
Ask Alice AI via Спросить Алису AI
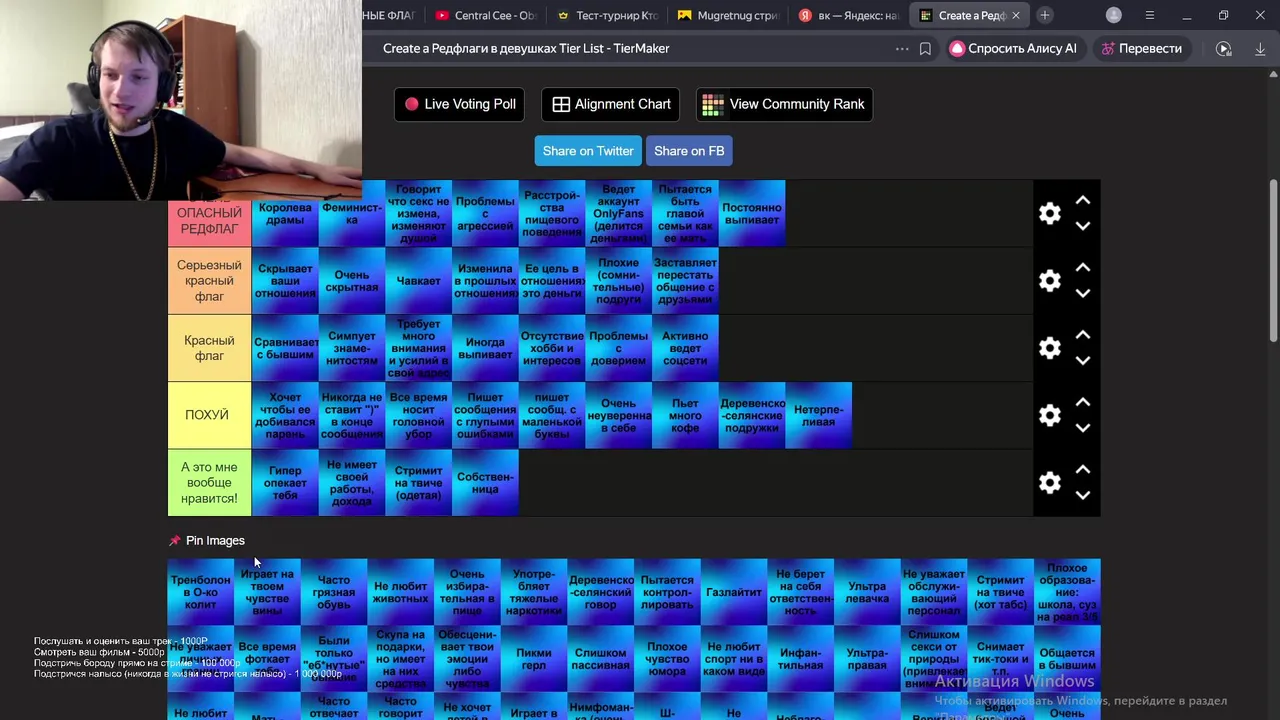[x=1014, y=48]
